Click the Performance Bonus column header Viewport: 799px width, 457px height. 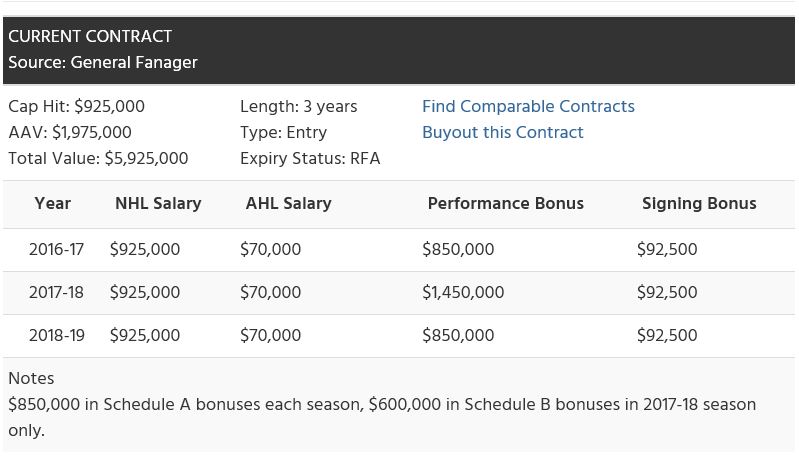point(505,203)
